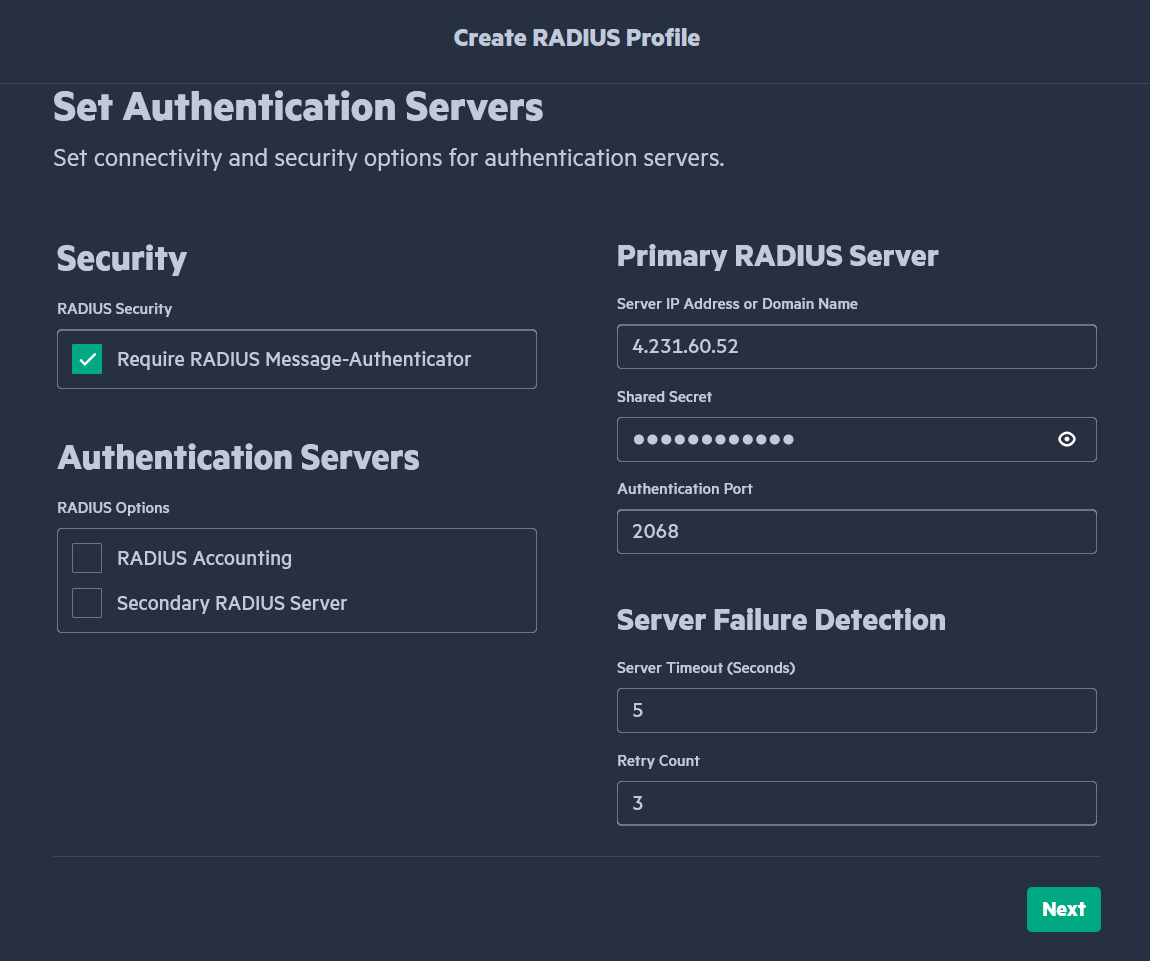Focus the Server IP Address or Domain Name field
The image size is (1150, 961).
point(857,346)
